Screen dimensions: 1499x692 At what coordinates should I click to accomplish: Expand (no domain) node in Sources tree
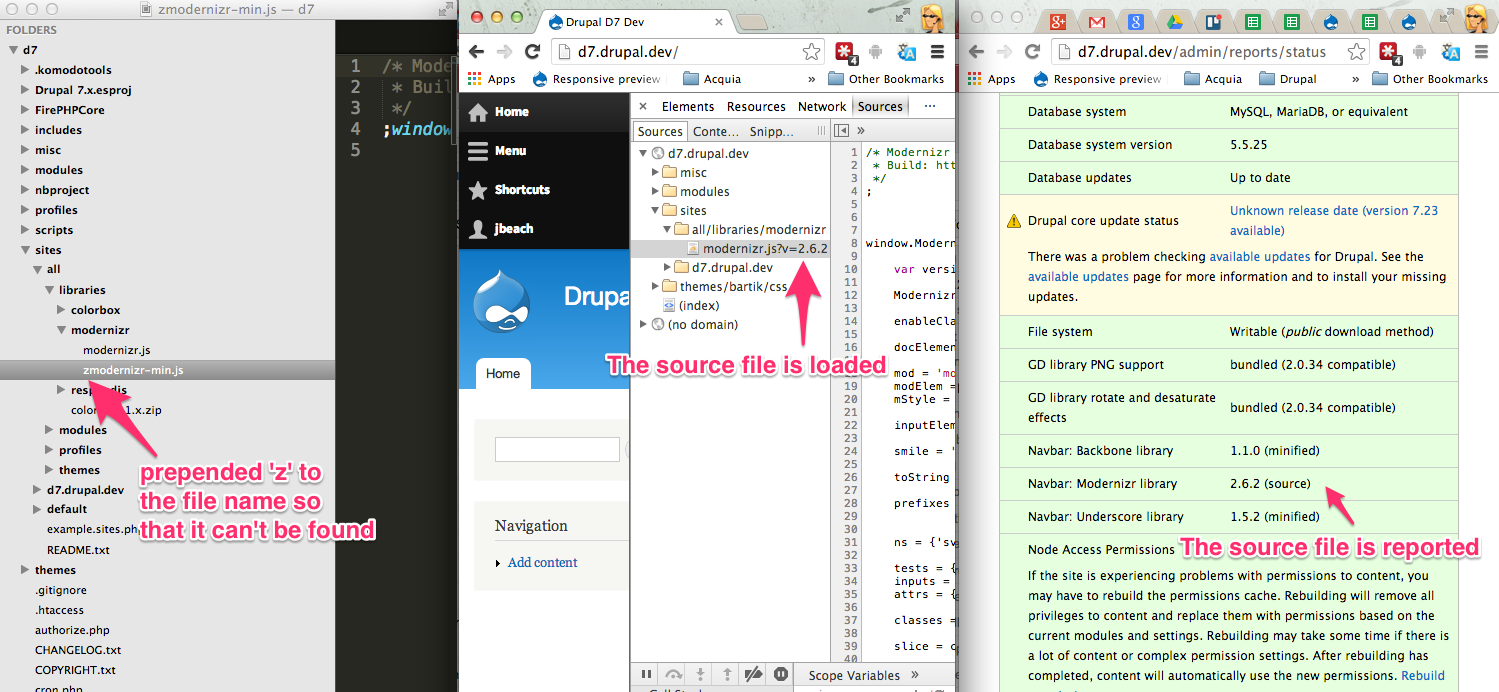(642, 325)
